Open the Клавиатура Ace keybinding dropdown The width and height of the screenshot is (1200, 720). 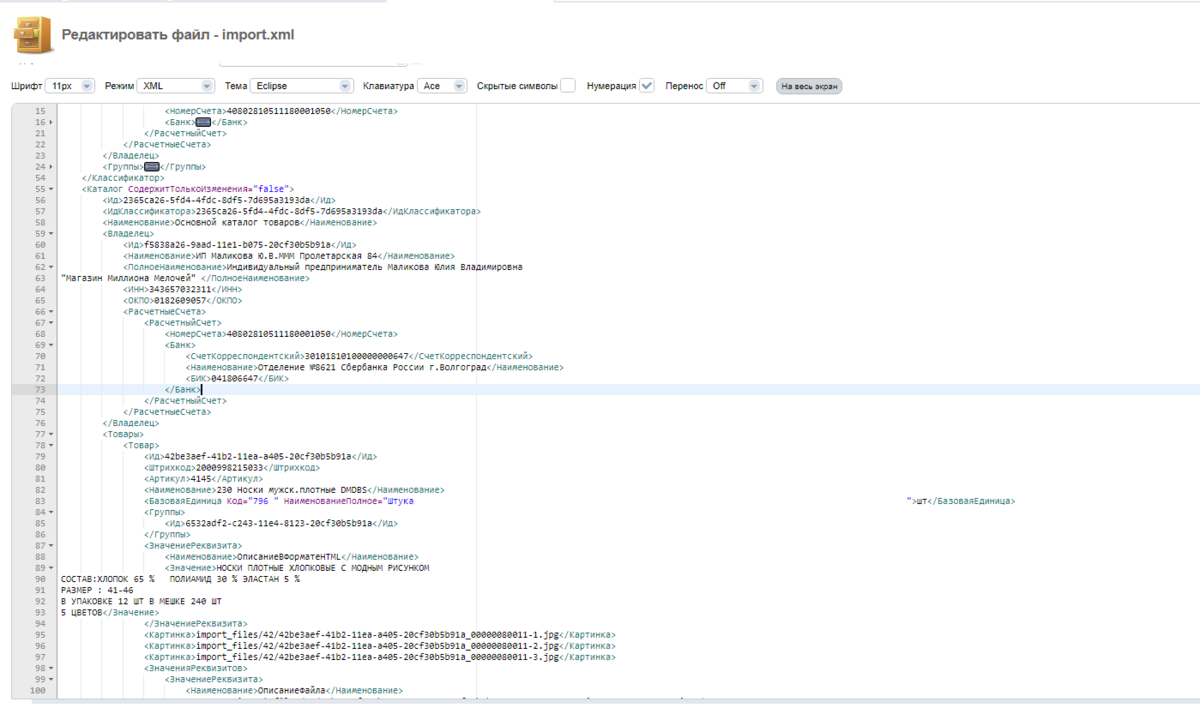click(x=442, y=86)
